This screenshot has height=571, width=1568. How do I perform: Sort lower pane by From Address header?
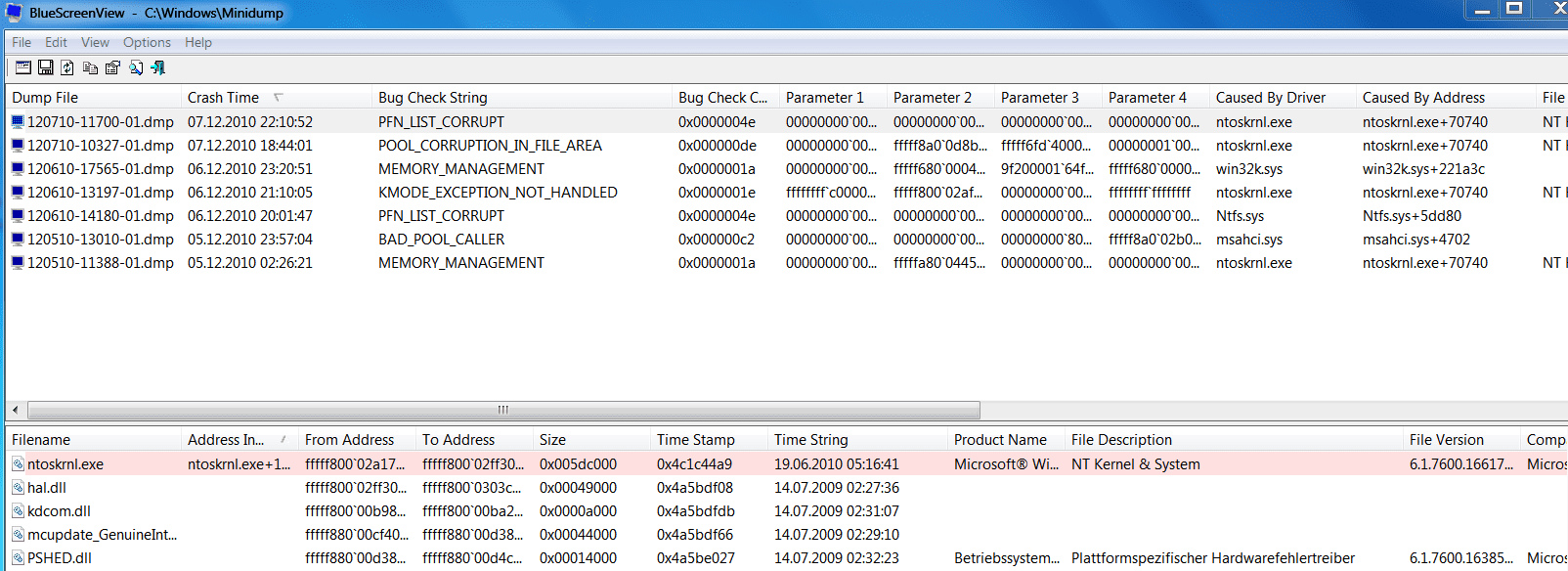pos(358,440)
